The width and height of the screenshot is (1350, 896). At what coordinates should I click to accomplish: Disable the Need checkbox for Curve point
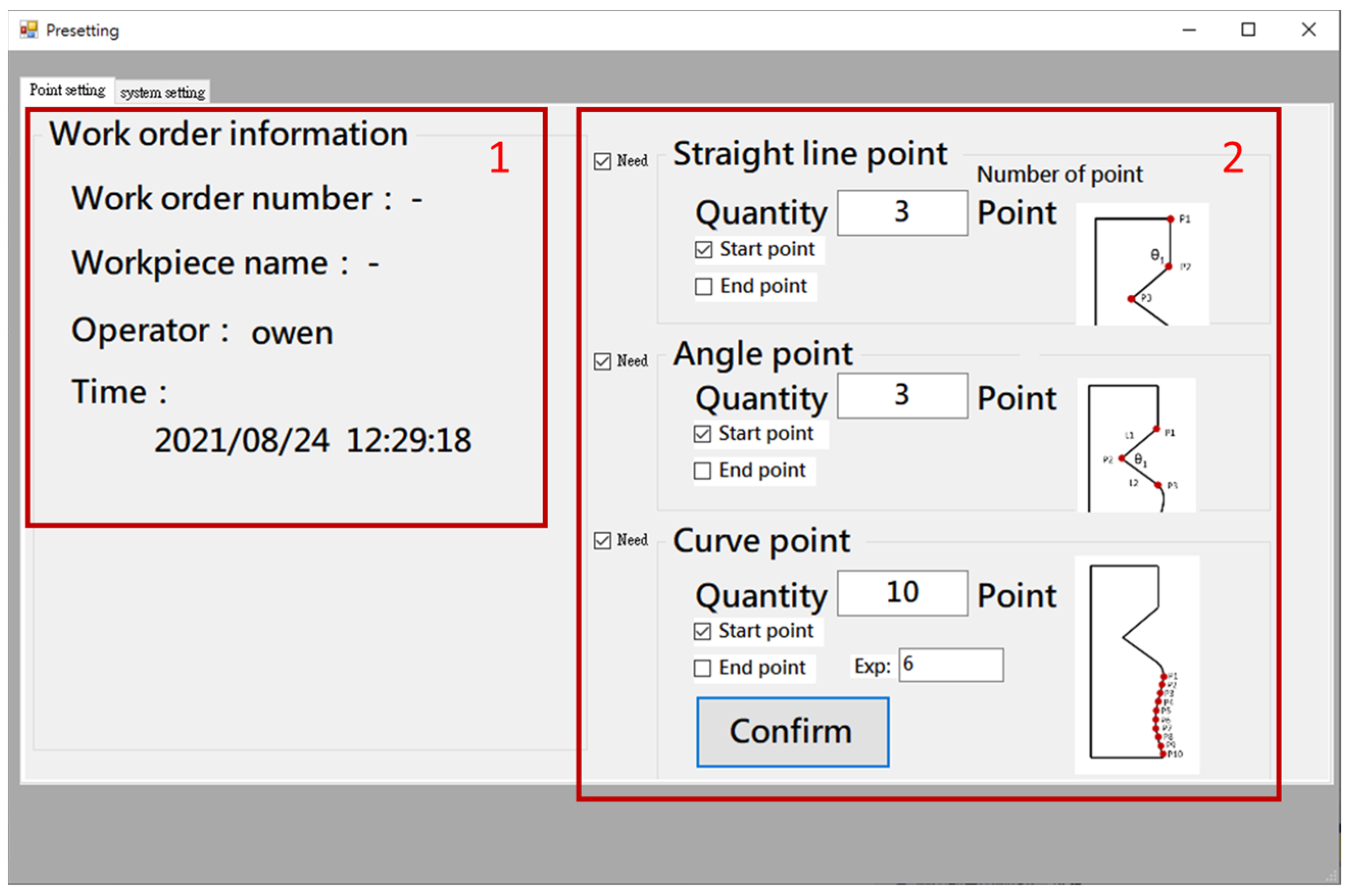tap(602, 540)
